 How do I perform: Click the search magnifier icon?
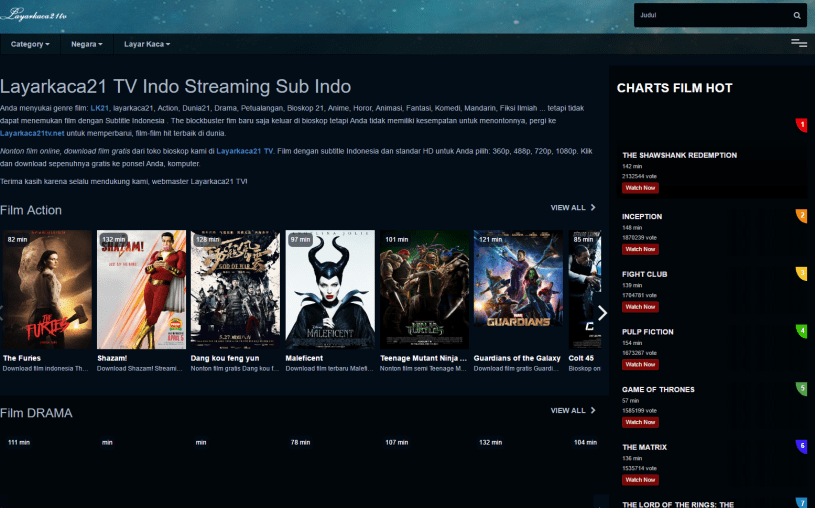[796, 16]
